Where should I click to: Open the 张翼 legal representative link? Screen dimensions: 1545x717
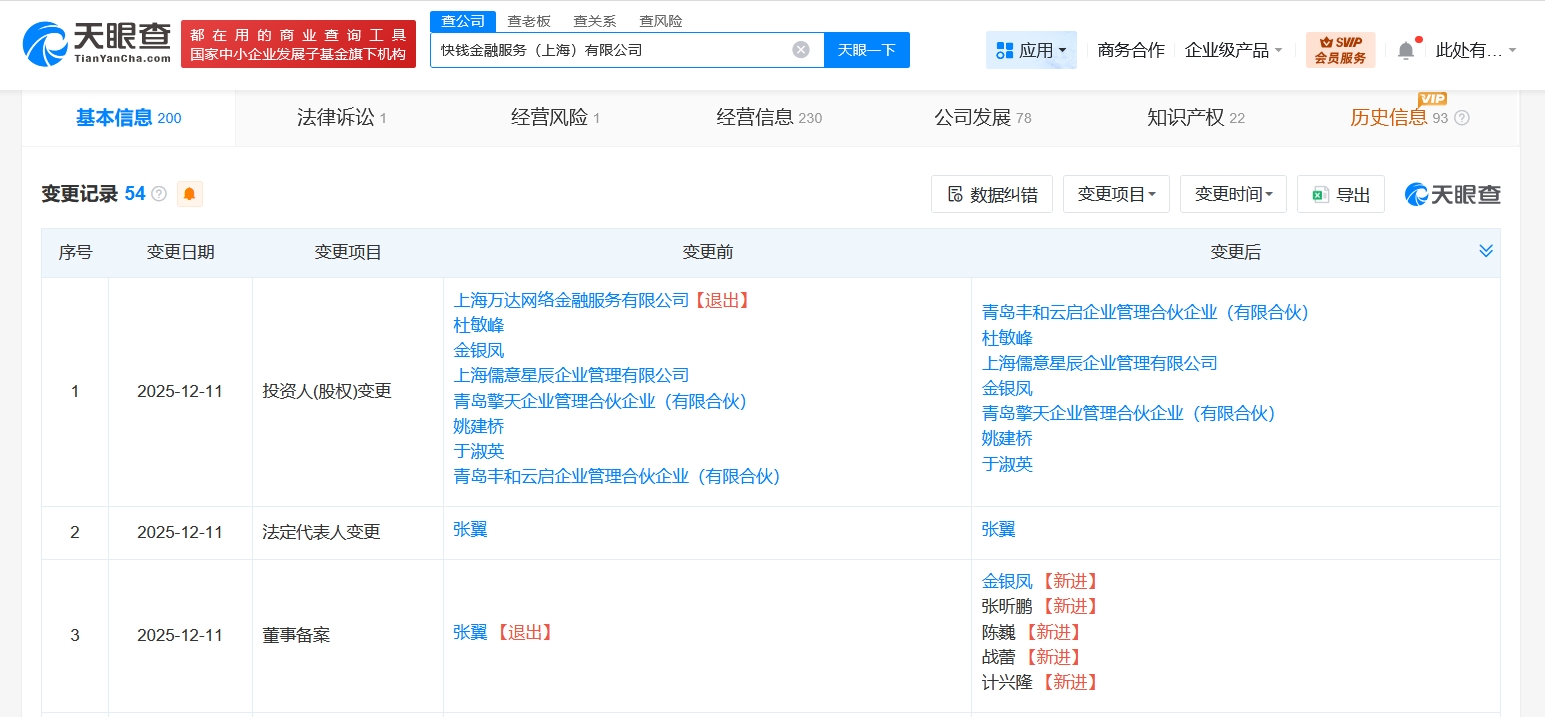(x=470, y=530)
